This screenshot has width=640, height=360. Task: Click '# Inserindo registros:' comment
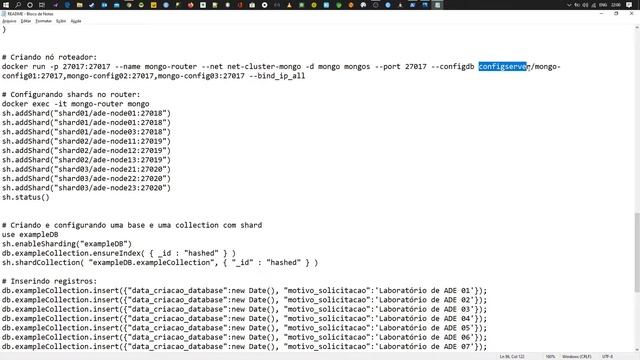pyautogui.click(x=49, y=281)
